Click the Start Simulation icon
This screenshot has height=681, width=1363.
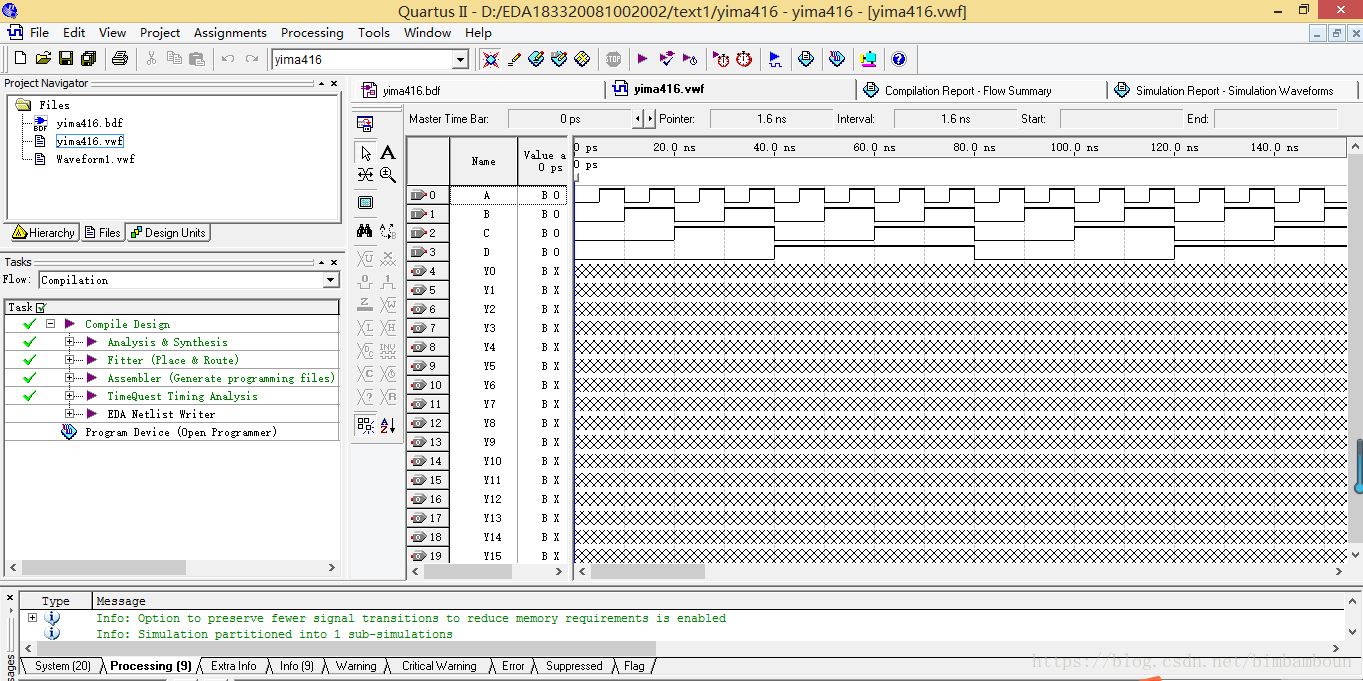[x=775, y=59]
